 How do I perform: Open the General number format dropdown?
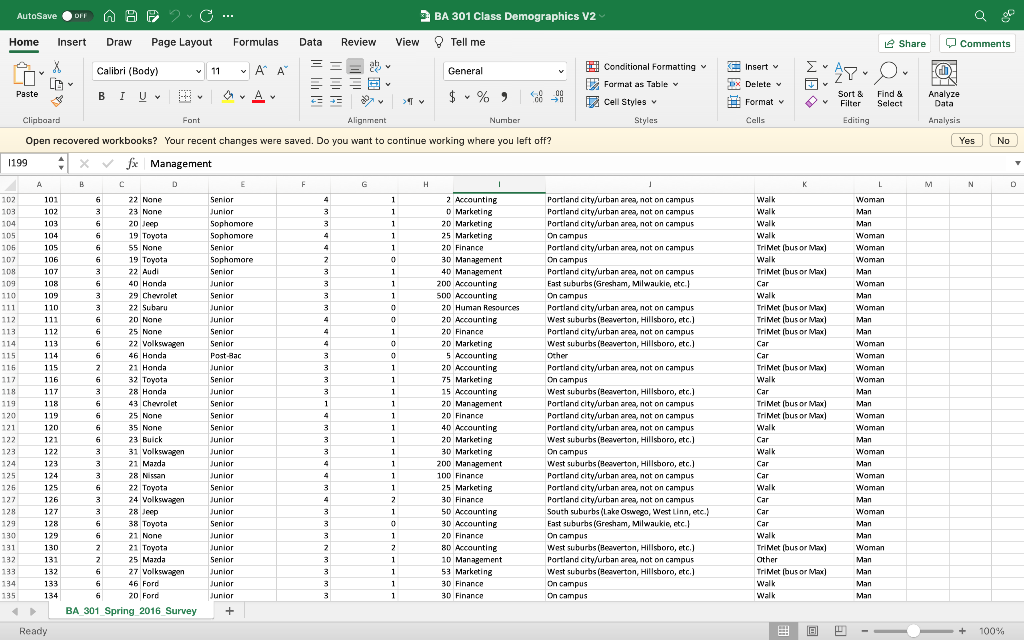point(504,71)
